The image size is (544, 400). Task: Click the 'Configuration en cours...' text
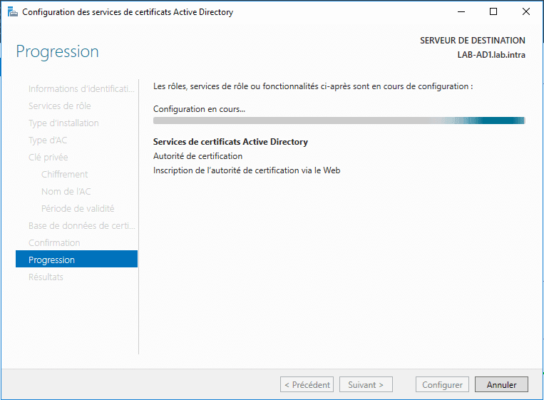tap(199, 109)
